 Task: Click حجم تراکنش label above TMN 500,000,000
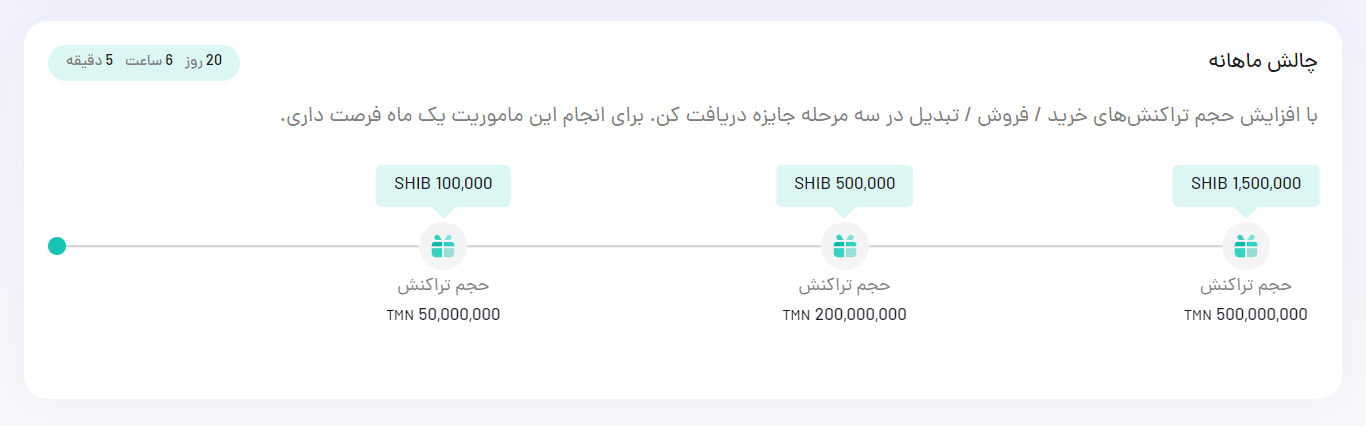point(1246,285)
